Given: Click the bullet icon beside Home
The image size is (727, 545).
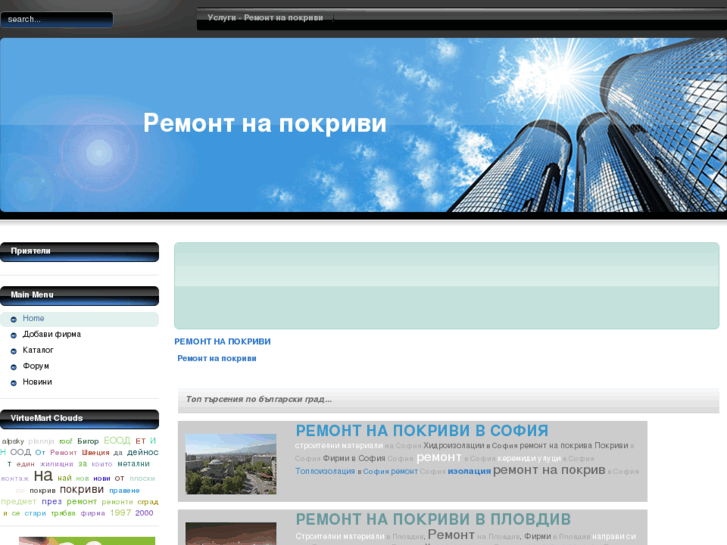Looking at the screenshot, I should click(x=13, y=319).
